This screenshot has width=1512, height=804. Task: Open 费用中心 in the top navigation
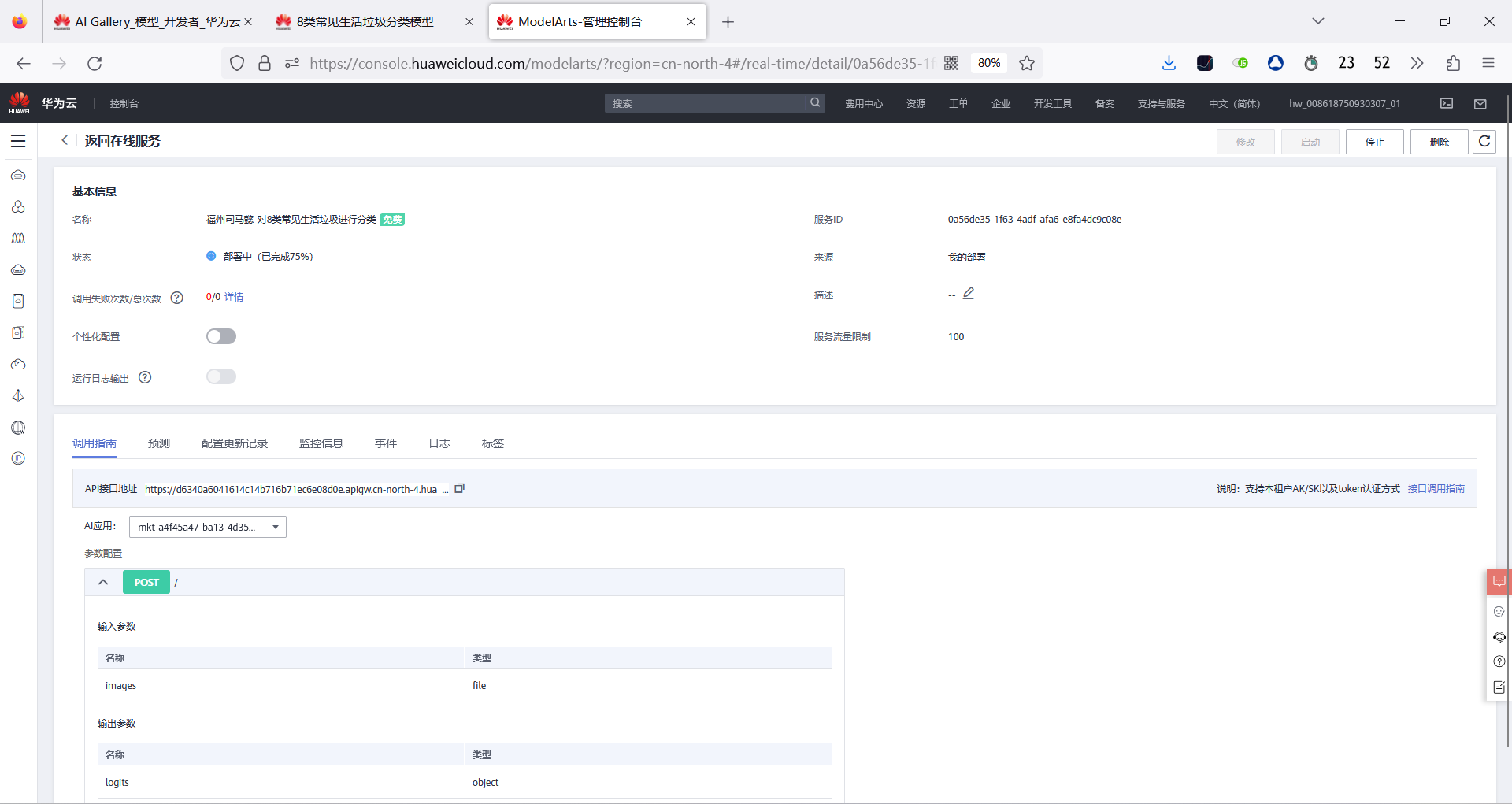point(864,103)
